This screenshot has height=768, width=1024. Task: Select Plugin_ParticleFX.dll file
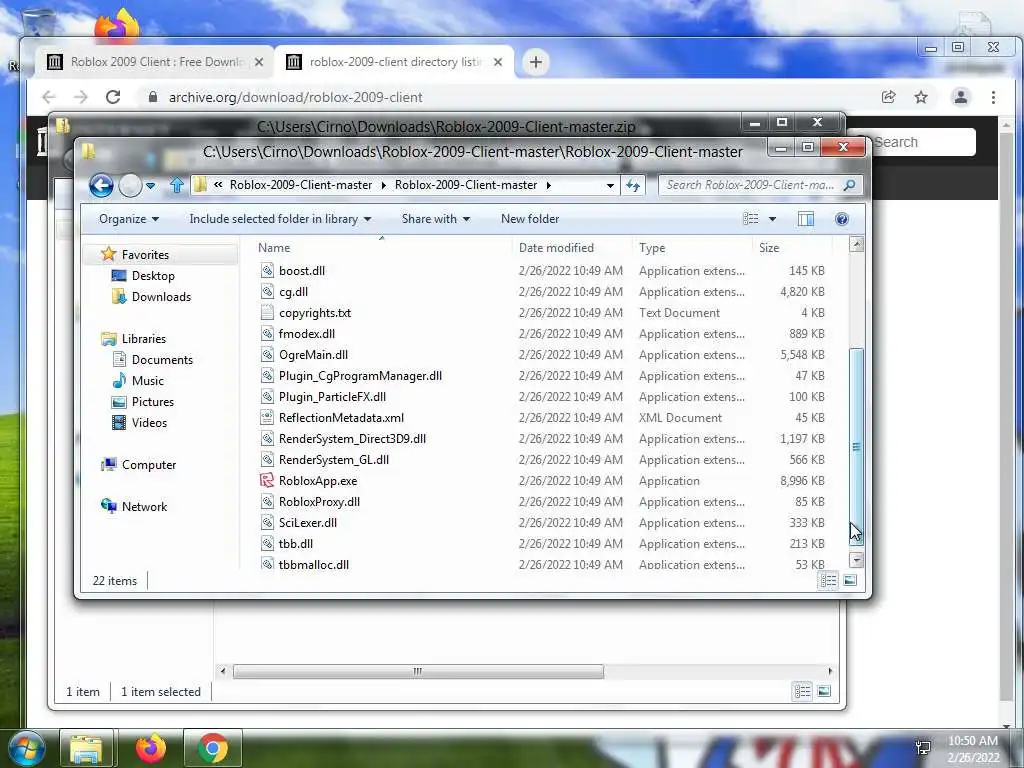pos(332,396)
